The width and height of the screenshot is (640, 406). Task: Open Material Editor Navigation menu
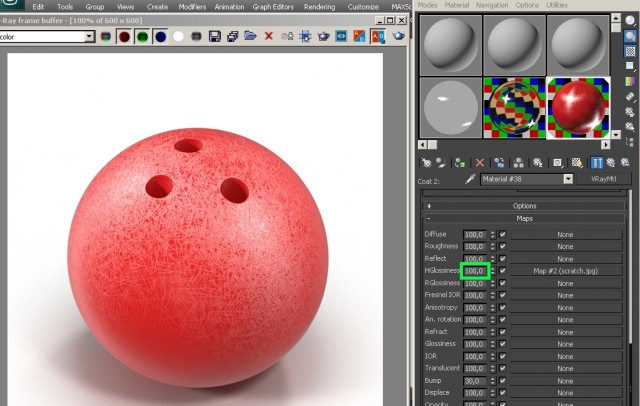[x=492, y=5]
